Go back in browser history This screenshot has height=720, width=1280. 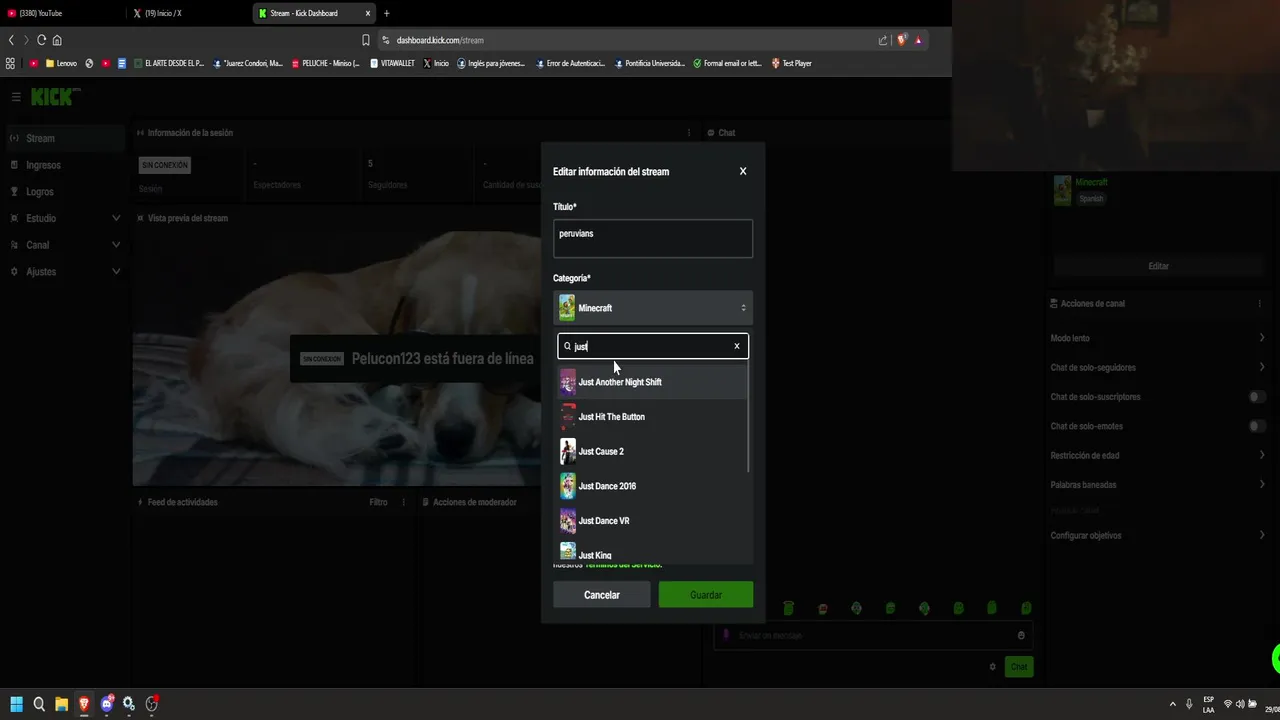pyautogui.click(x=11, y=40)
